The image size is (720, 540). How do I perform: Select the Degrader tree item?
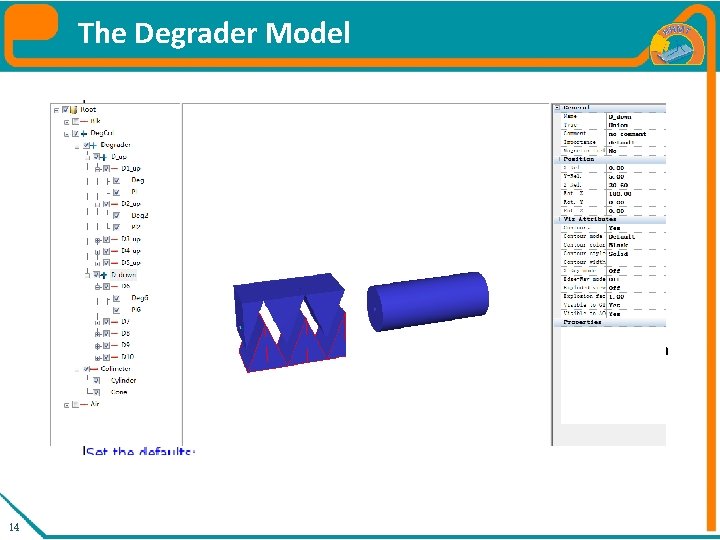tap(115, 145)
